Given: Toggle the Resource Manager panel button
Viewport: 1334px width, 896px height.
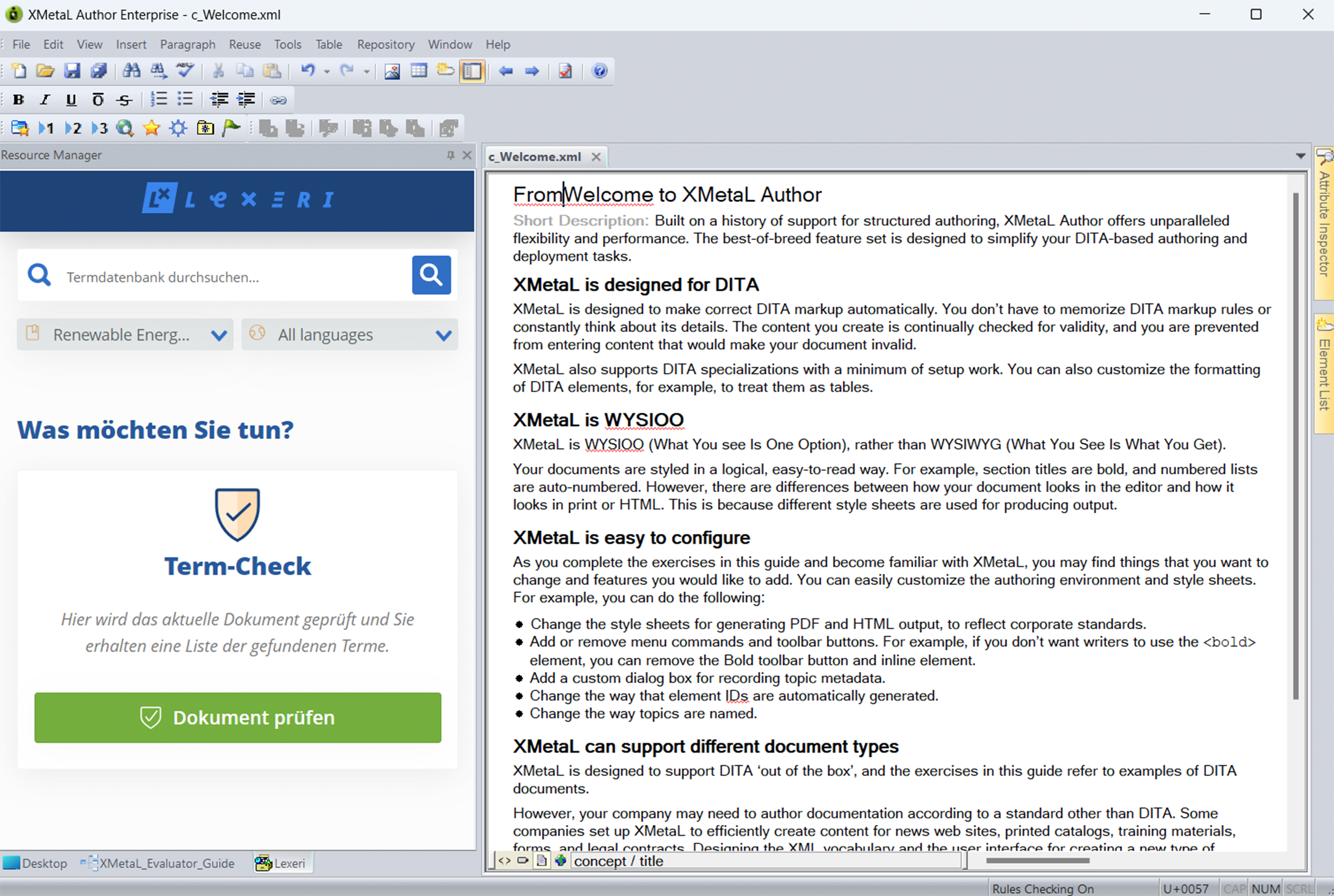Looking at the screenshot, I should pyautogui.click(x=472, y=71).
